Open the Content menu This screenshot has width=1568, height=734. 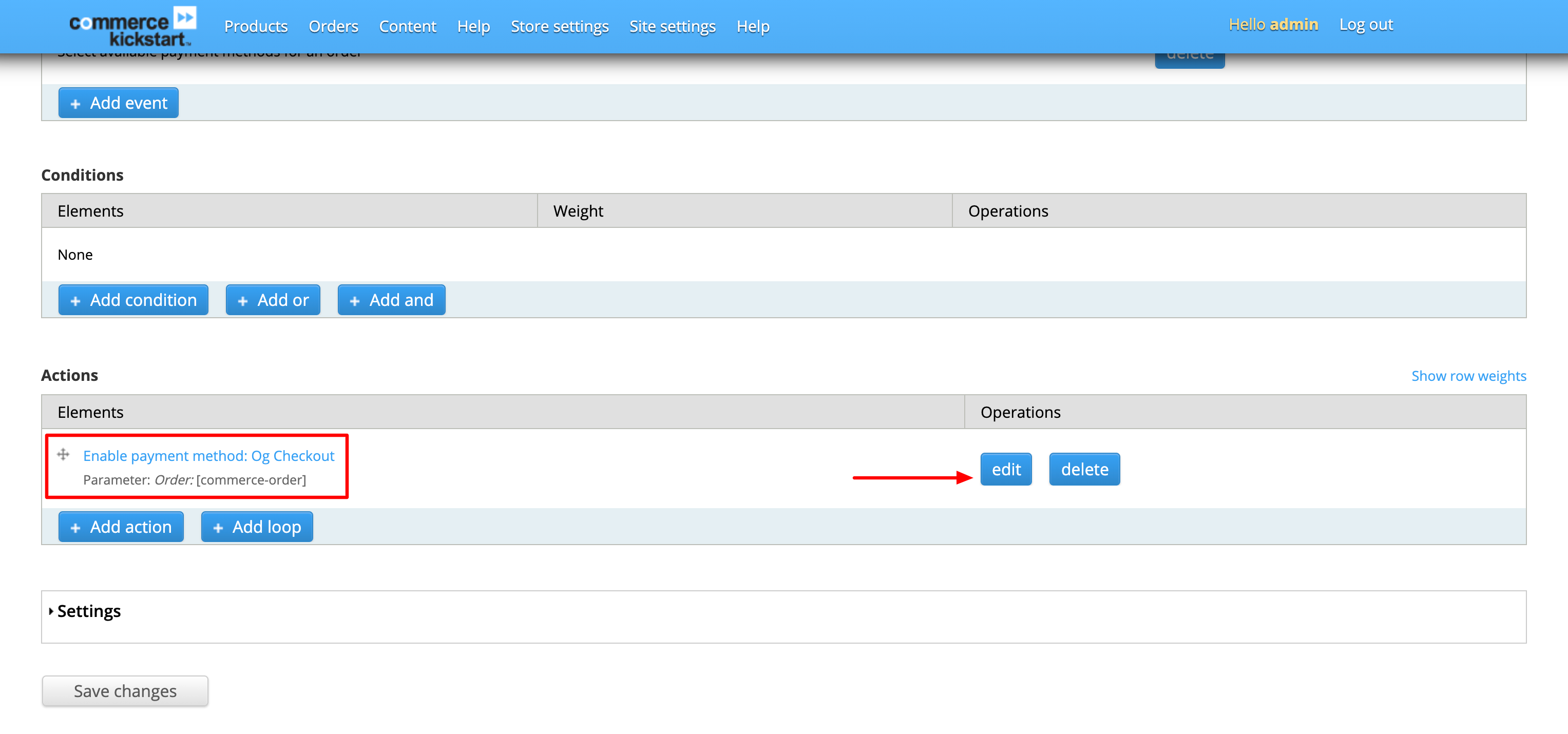407,26
